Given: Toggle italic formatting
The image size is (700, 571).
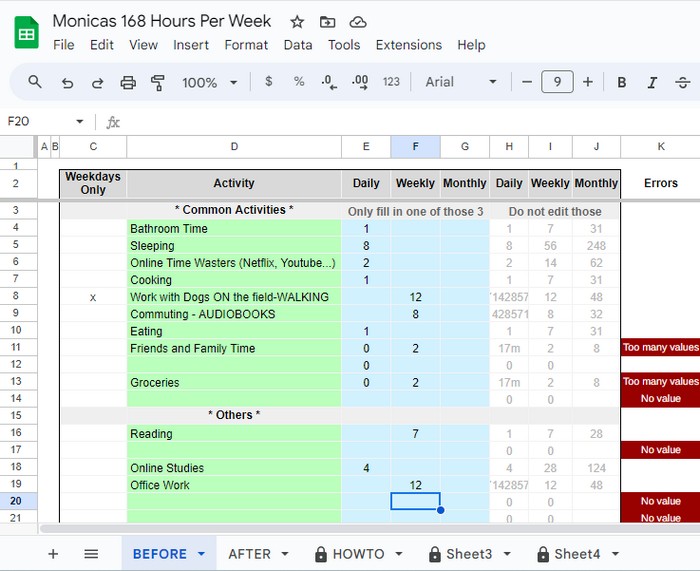Looking at the screenshot, I should [x=652, y=82].
